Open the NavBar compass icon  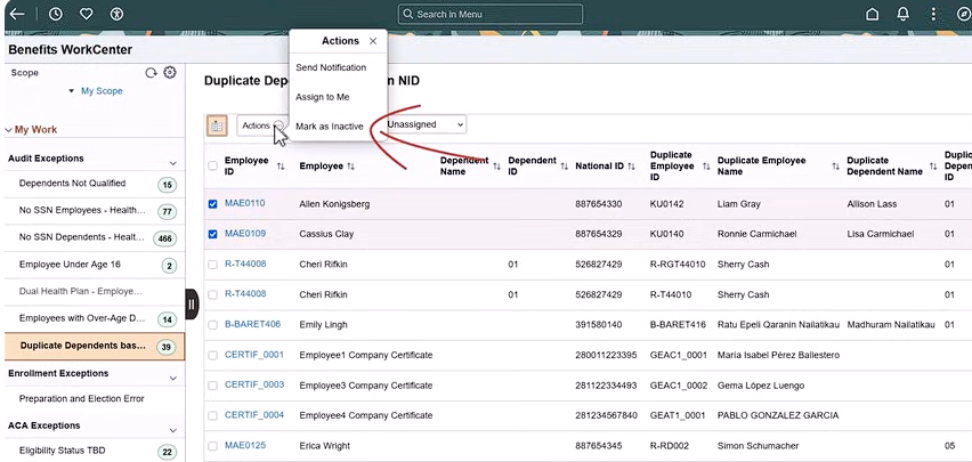pyautogui.click(x=964, y=14)
